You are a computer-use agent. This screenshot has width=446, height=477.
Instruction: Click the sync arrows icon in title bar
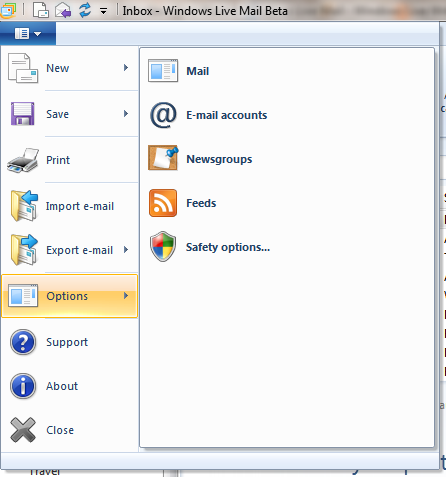(85, 10)
